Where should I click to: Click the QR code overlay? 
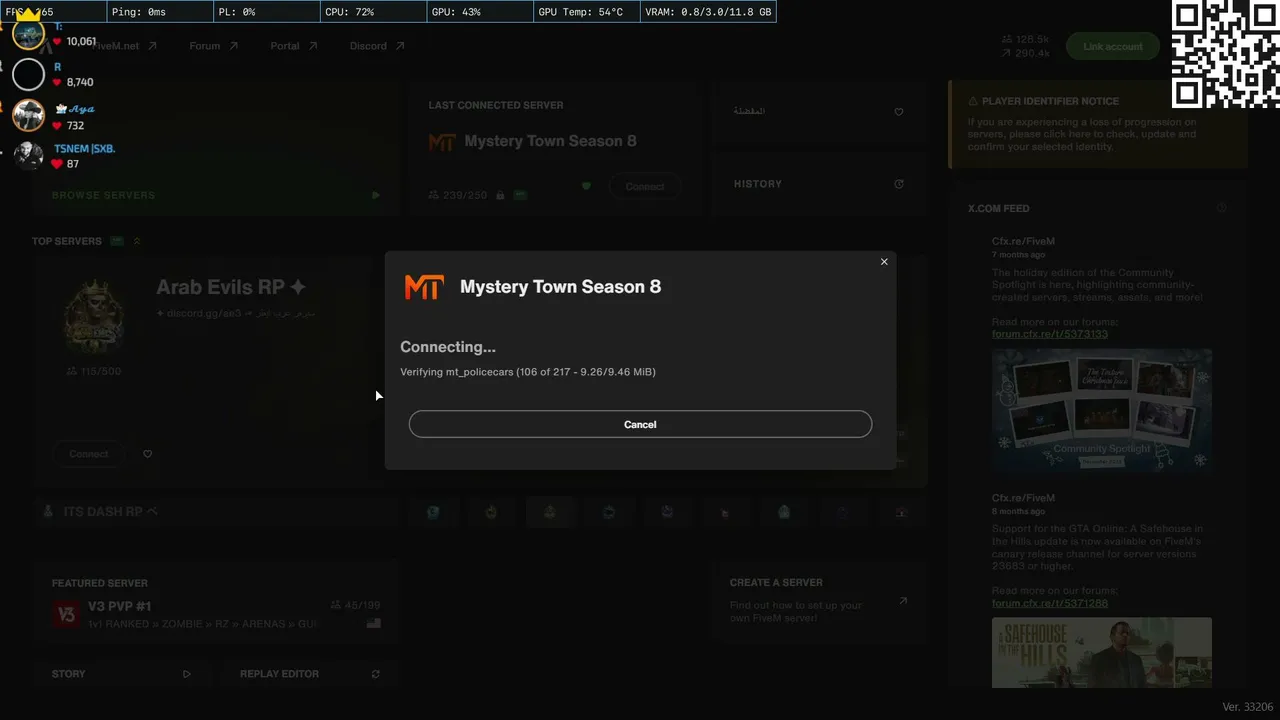click(x=1225, y=55)
